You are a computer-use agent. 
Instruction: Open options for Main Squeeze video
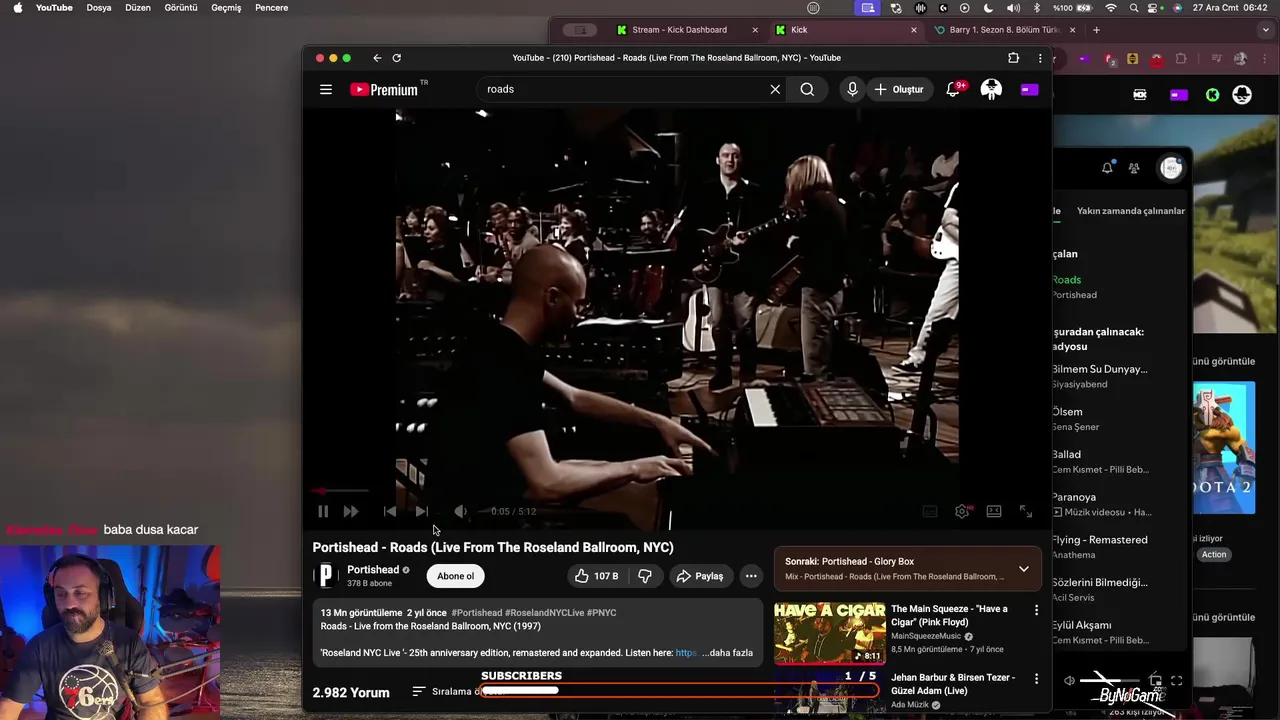click(1036, 610)
